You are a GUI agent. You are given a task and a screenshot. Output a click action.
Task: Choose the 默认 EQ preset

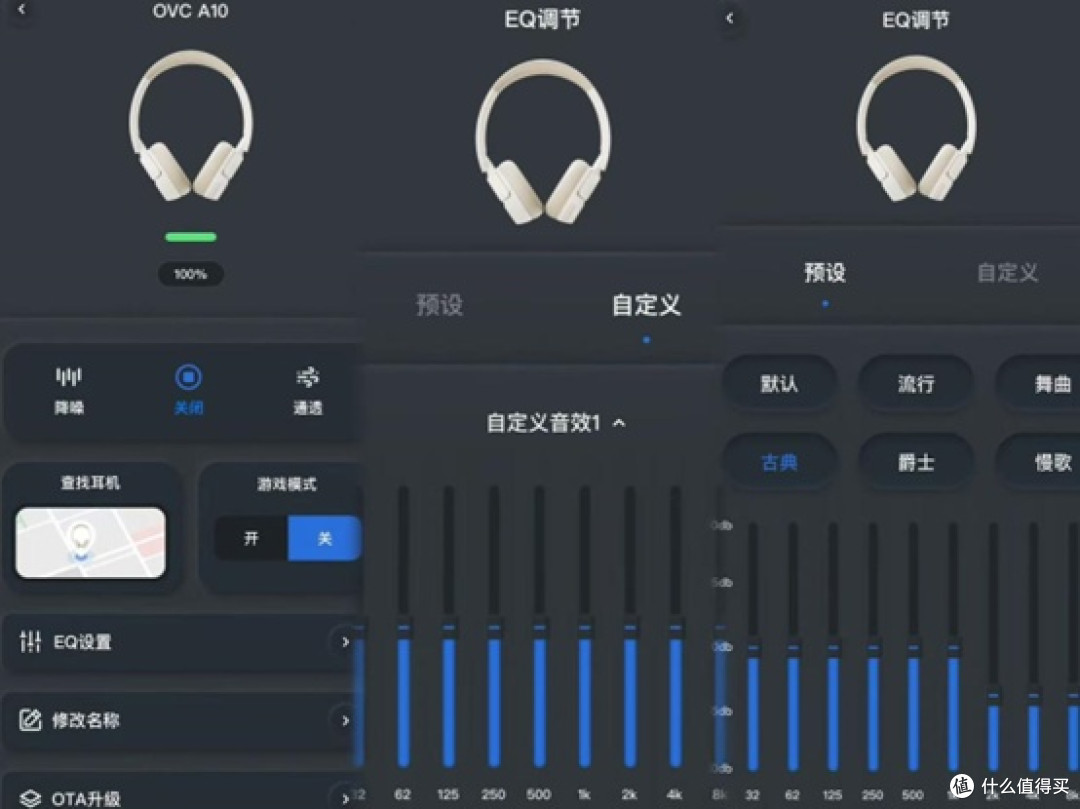779,384
